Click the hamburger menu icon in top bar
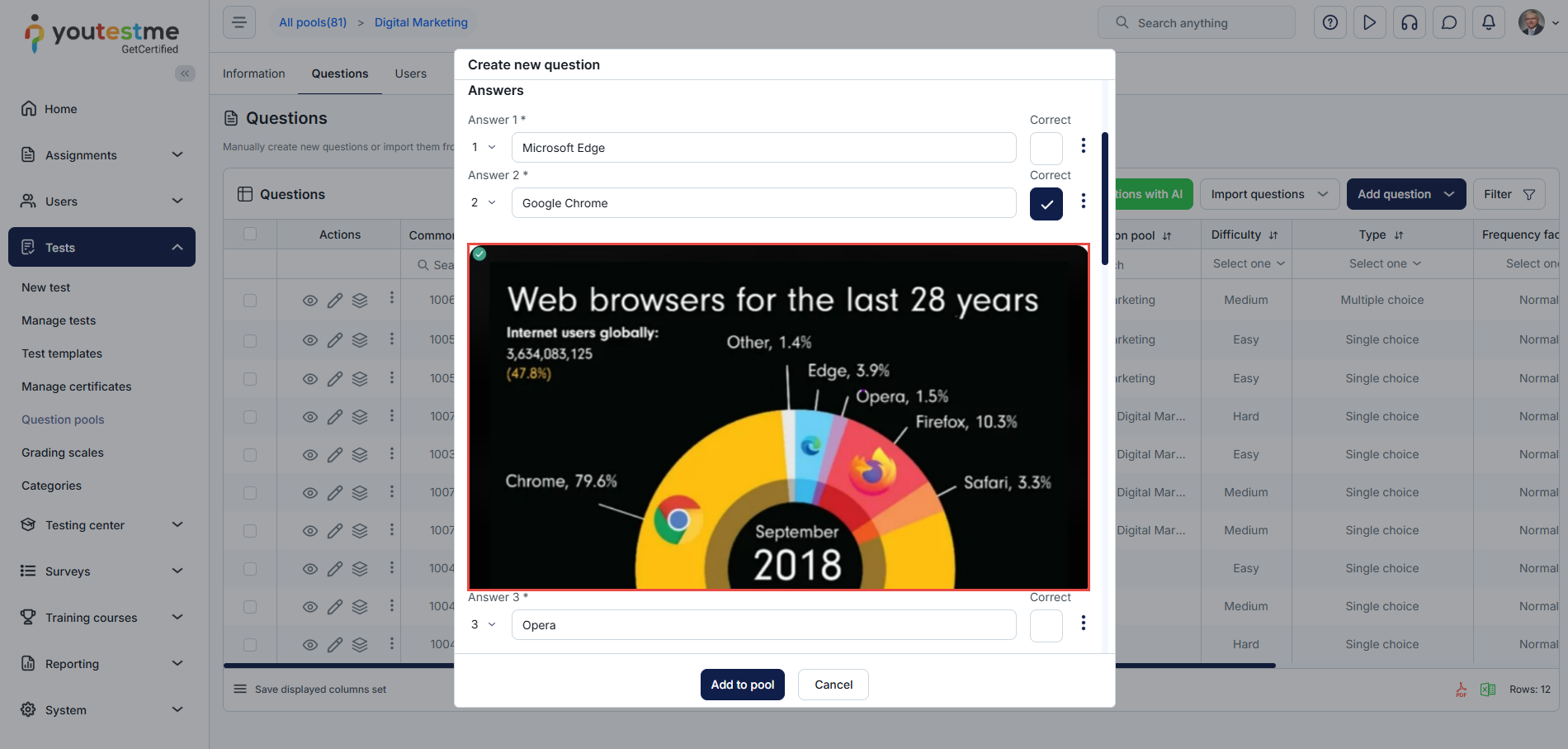The height and width of the screenshot is (749, 1568). tap(239, 22)
